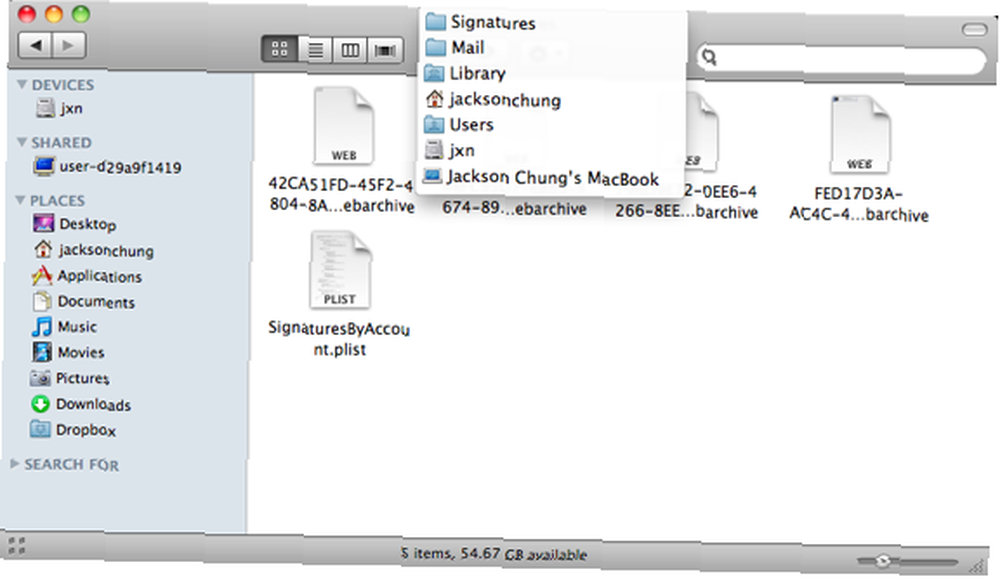Switch to Cover Flow view
Image resolution: width=1000 pixels, height=579 pixels.
tap(385, 50)
